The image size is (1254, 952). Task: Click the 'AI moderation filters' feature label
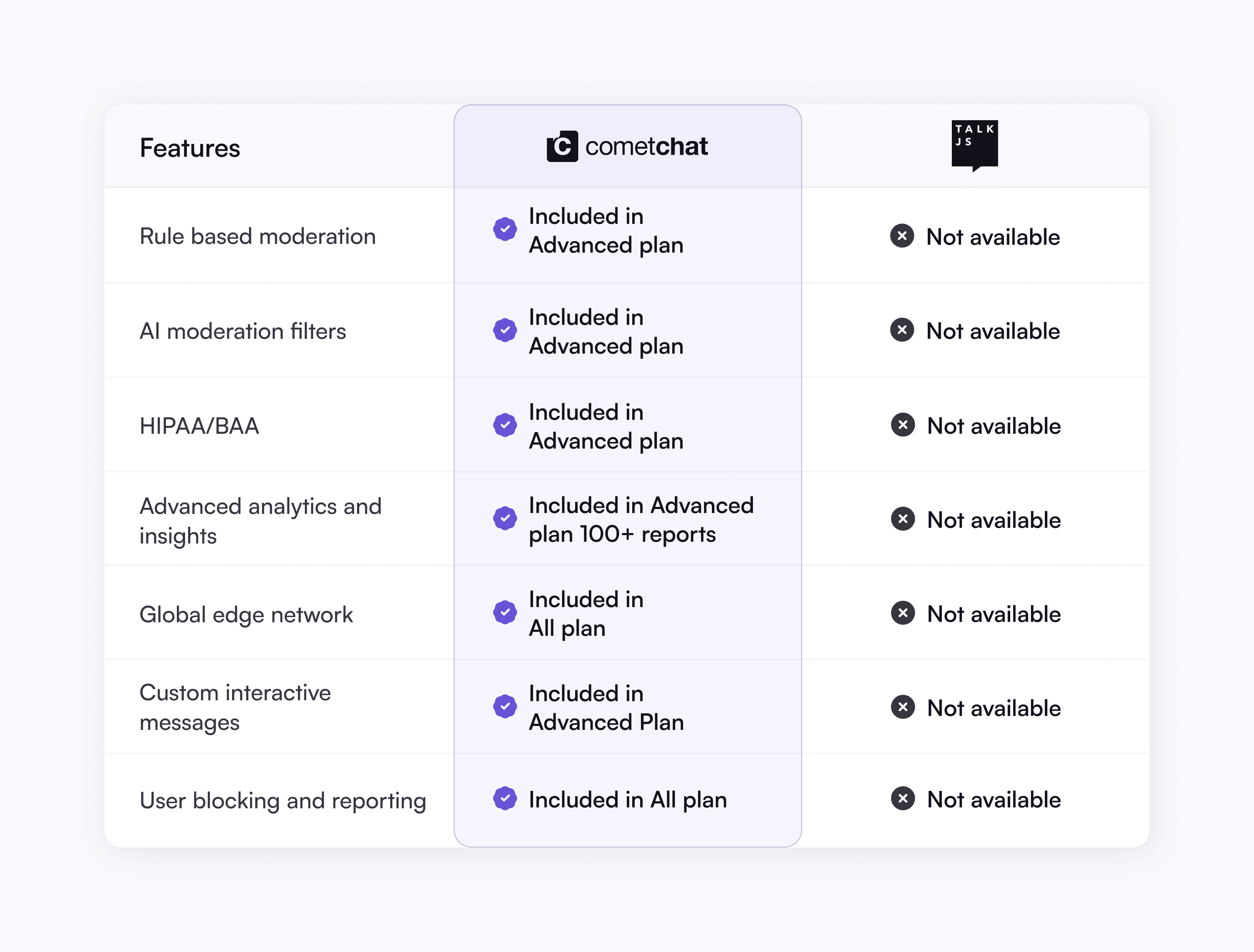(243, 331)
